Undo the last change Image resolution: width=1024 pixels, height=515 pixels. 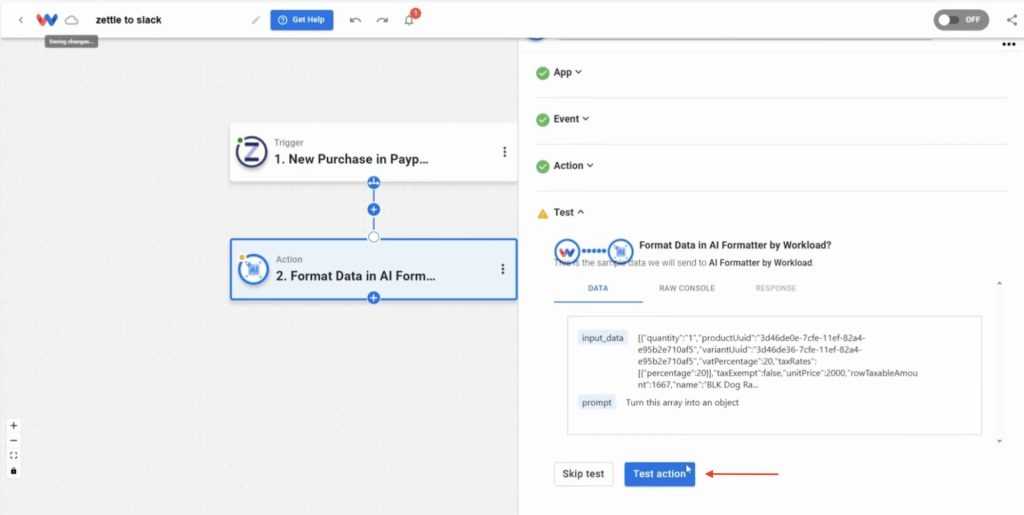tap(355, 20)
